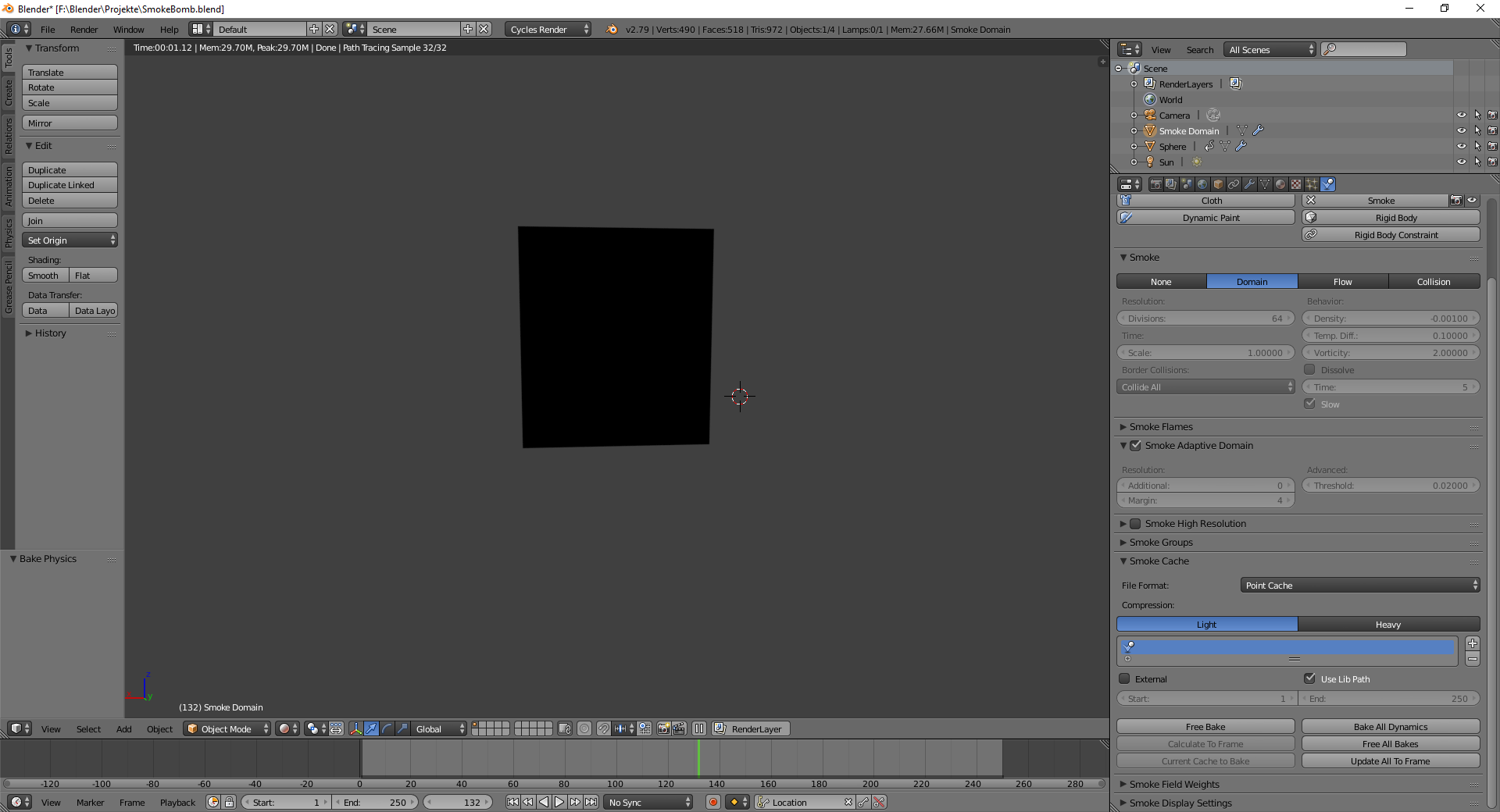Open the Render Layers properties tab icon

point(1171,184)
